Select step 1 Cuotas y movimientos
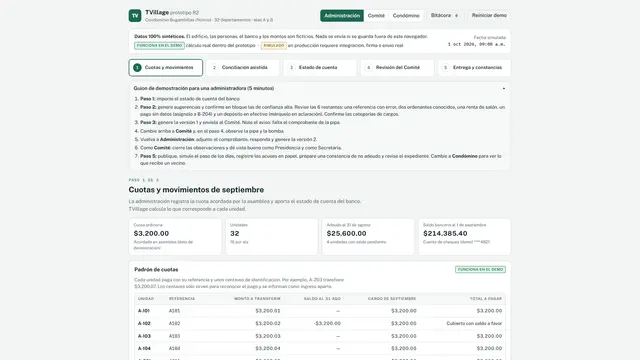 pos(166,67)
